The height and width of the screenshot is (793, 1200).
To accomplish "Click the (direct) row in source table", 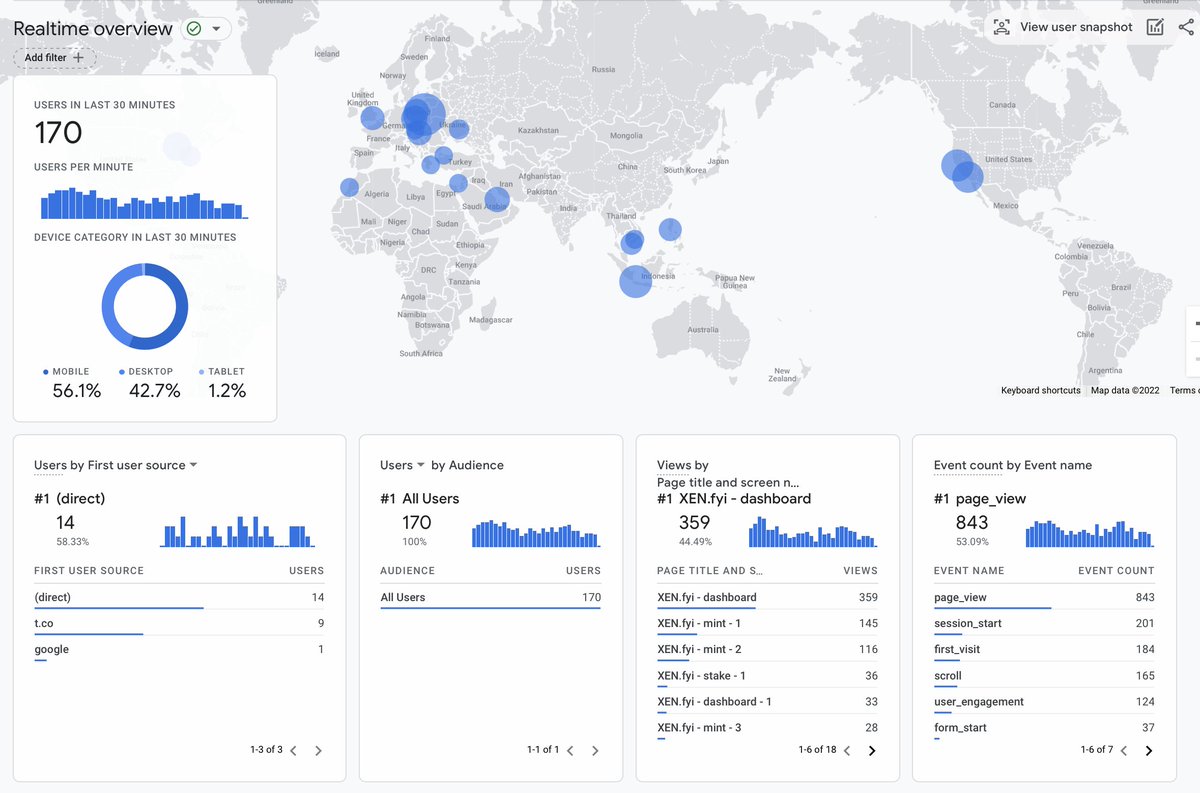I will (x=179, y=597).
